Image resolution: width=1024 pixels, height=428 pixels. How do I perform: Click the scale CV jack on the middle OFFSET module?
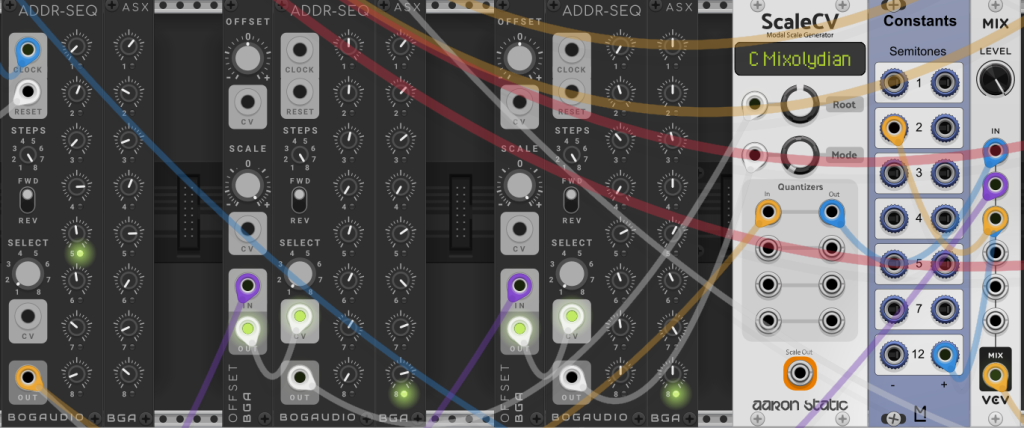tap(247, 230)
